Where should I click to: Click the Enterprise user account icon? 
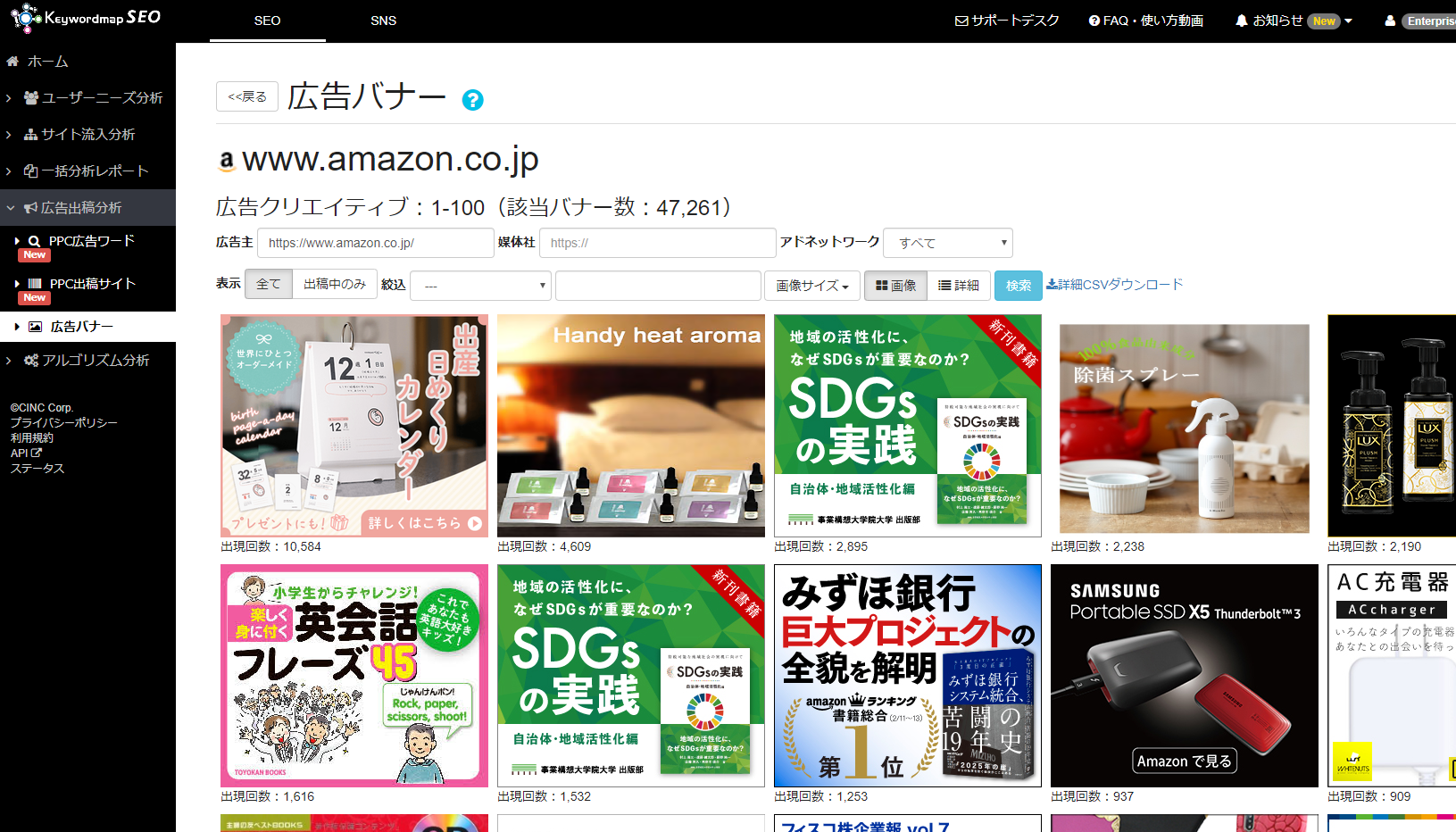point(1390,21)
